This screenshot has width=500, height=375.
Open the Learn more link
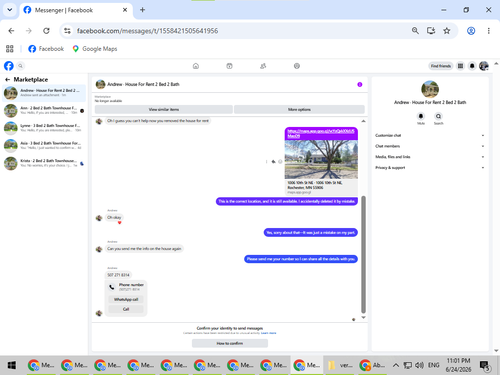click(x=268, y=333)
